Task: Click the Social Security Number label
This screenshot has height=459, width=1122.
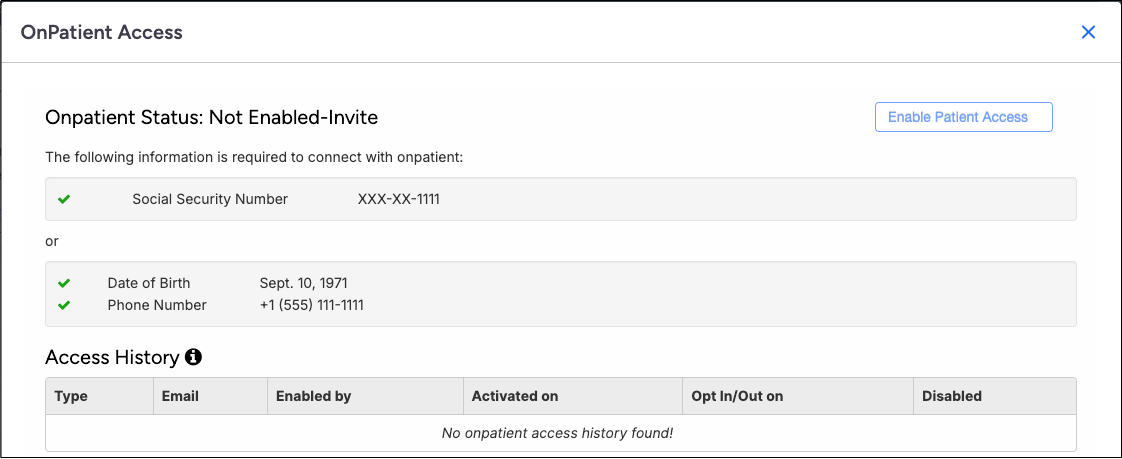Action: (210, 199)
